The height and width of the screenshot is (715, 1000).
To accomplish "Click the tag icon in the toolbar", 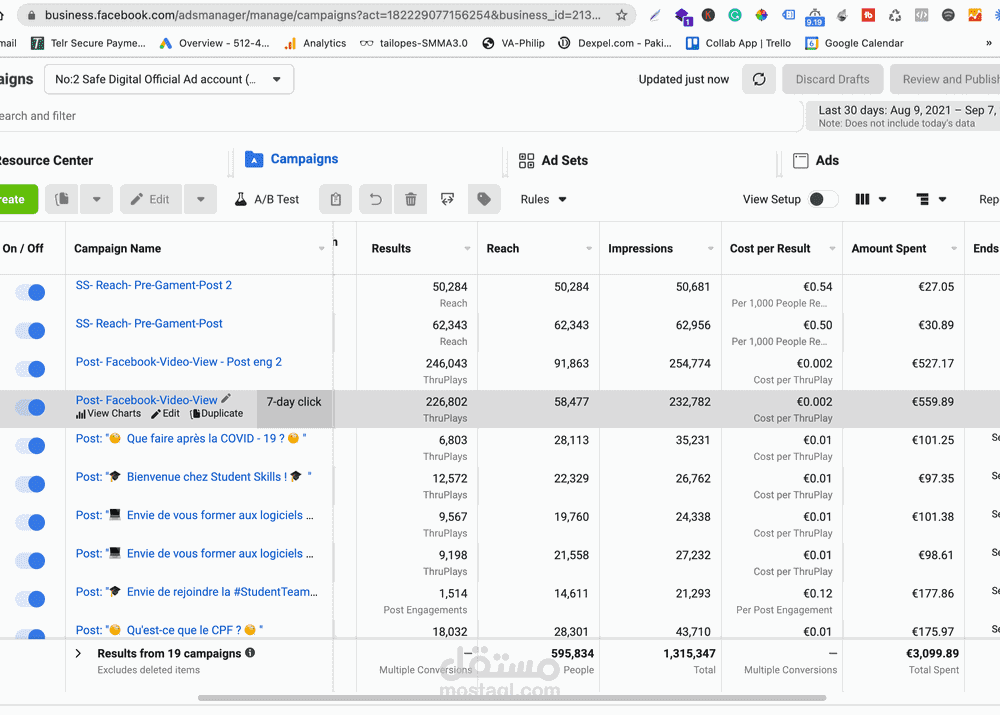I will coord(484,199).
